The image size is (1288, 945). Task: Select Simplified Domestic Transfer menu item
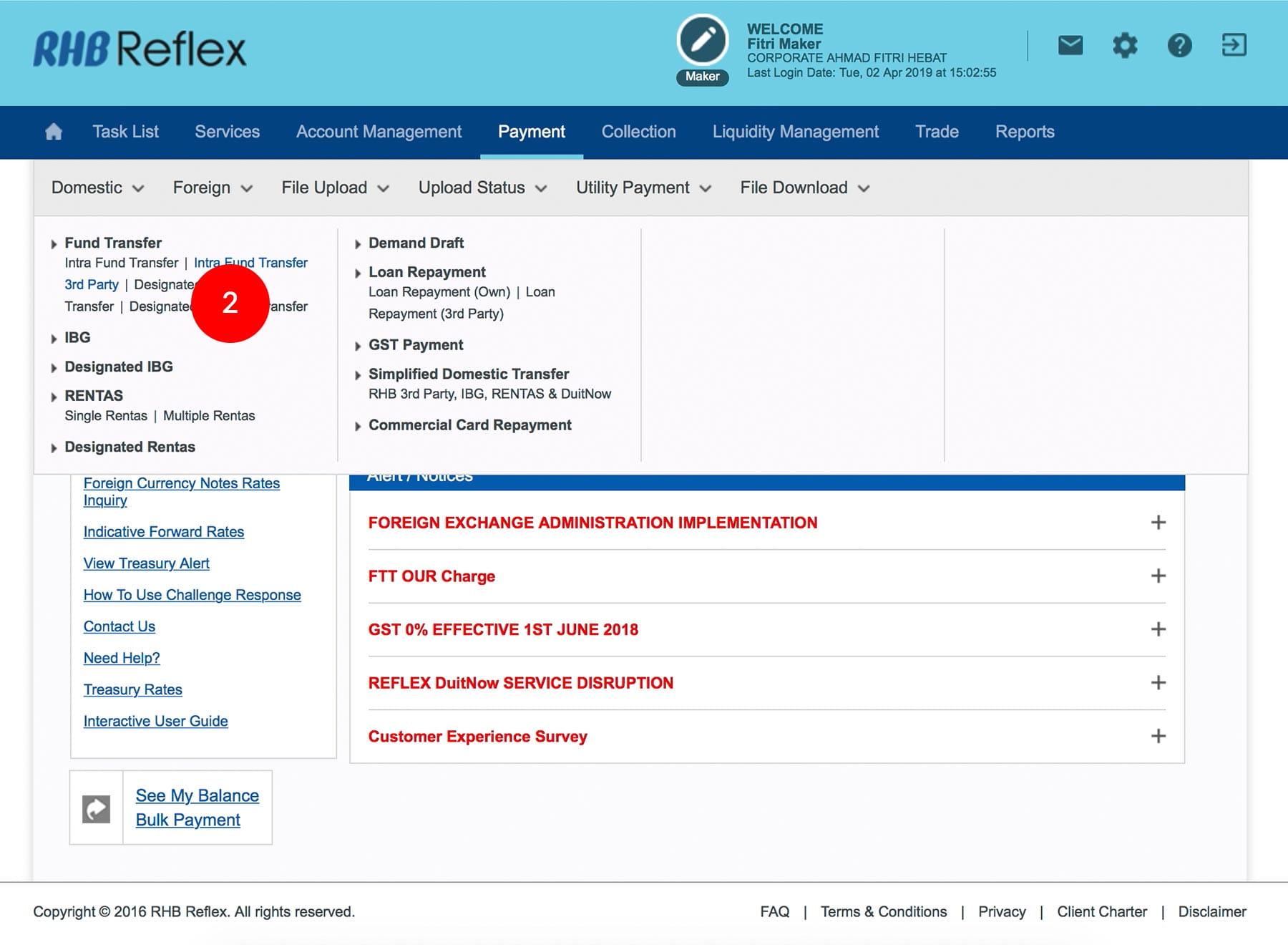pyautogui.click(x=469, y=374)
